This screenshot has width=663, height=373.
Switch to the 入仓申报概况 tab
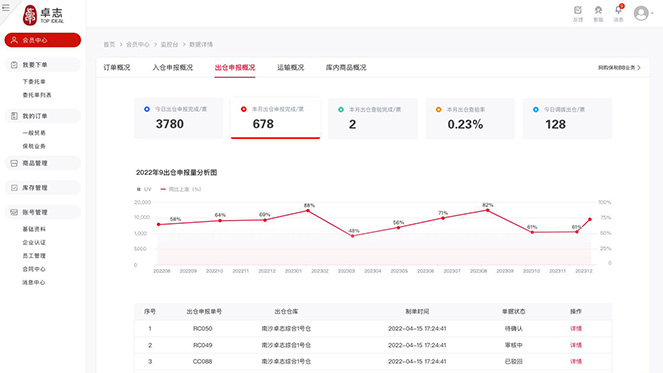(x=173, y=68)
